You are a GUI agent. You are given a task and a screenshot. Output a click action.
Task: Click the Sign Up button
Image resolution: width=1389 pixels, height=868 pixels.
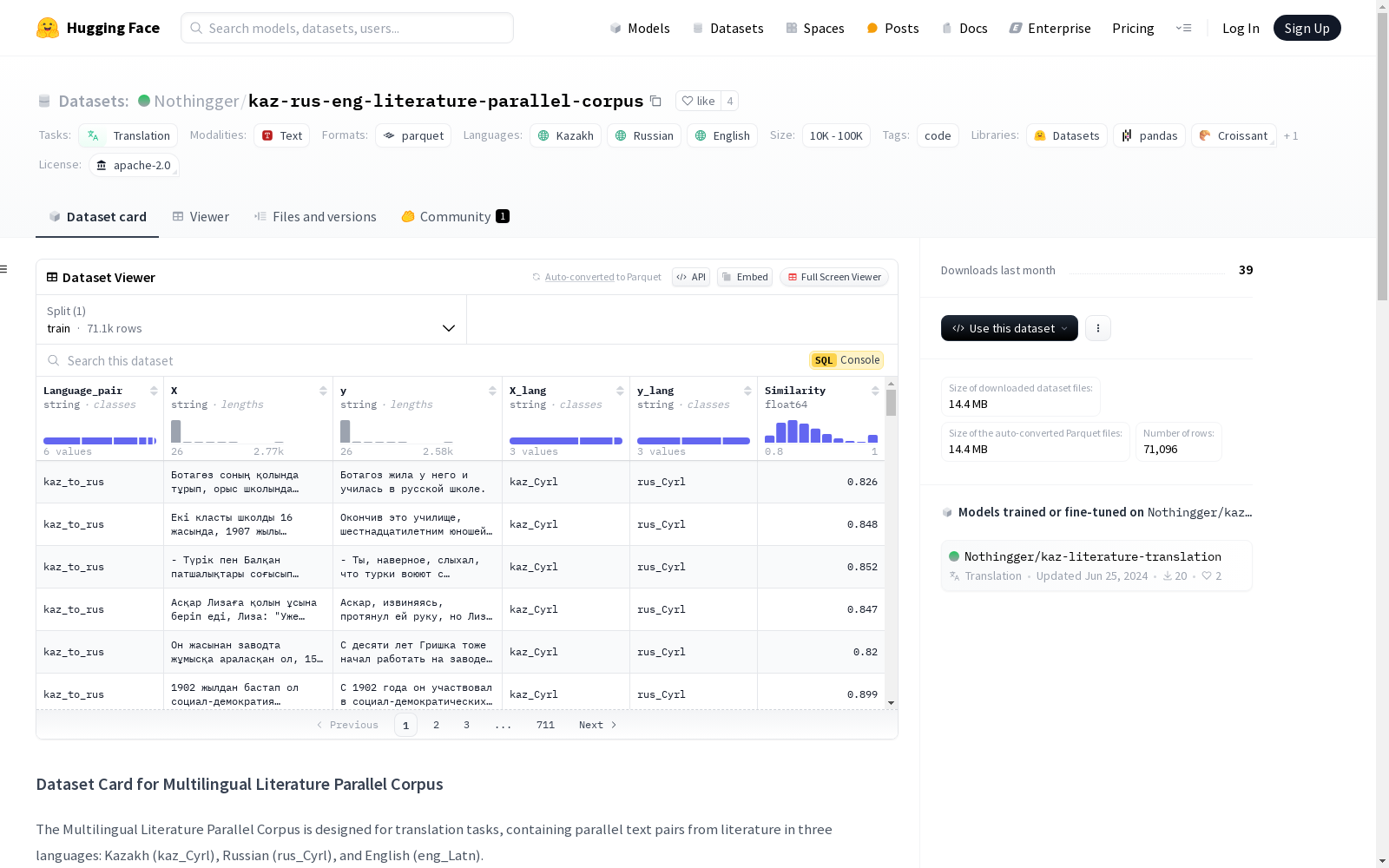tap(1307, 28)
